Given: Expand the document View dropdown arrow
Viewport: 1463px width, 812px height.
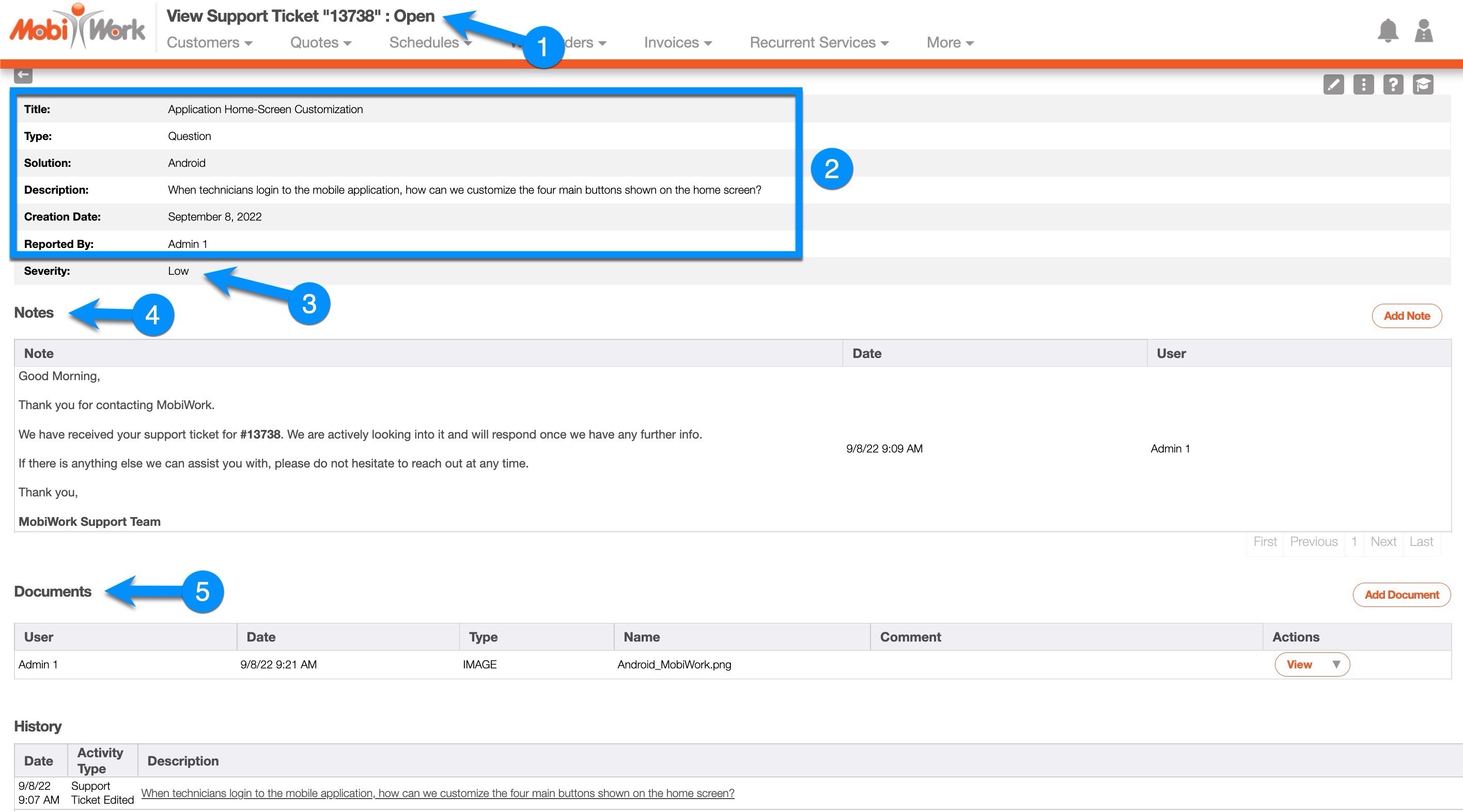Looking at the screenshot, I should (1336, 664).
